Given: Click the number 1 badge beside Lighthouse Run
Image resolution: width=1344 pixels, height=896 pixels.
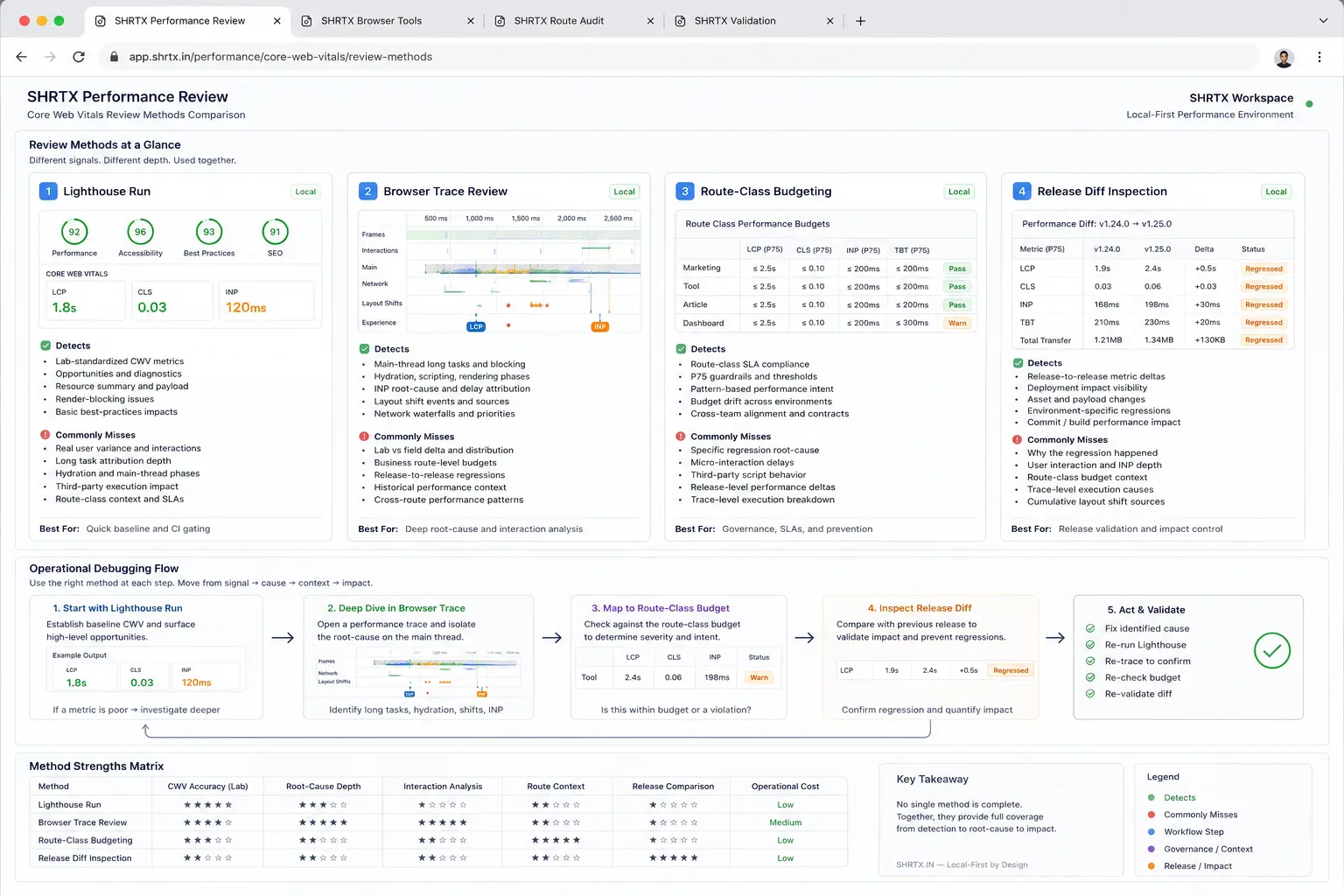Looking at the screenshot, I should (48, 192).
